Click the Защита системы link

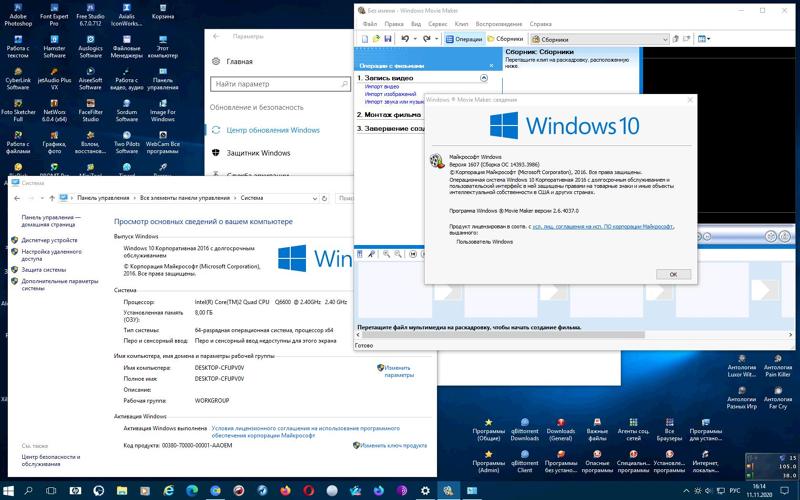pyautogui.click(x=43, y=270)
